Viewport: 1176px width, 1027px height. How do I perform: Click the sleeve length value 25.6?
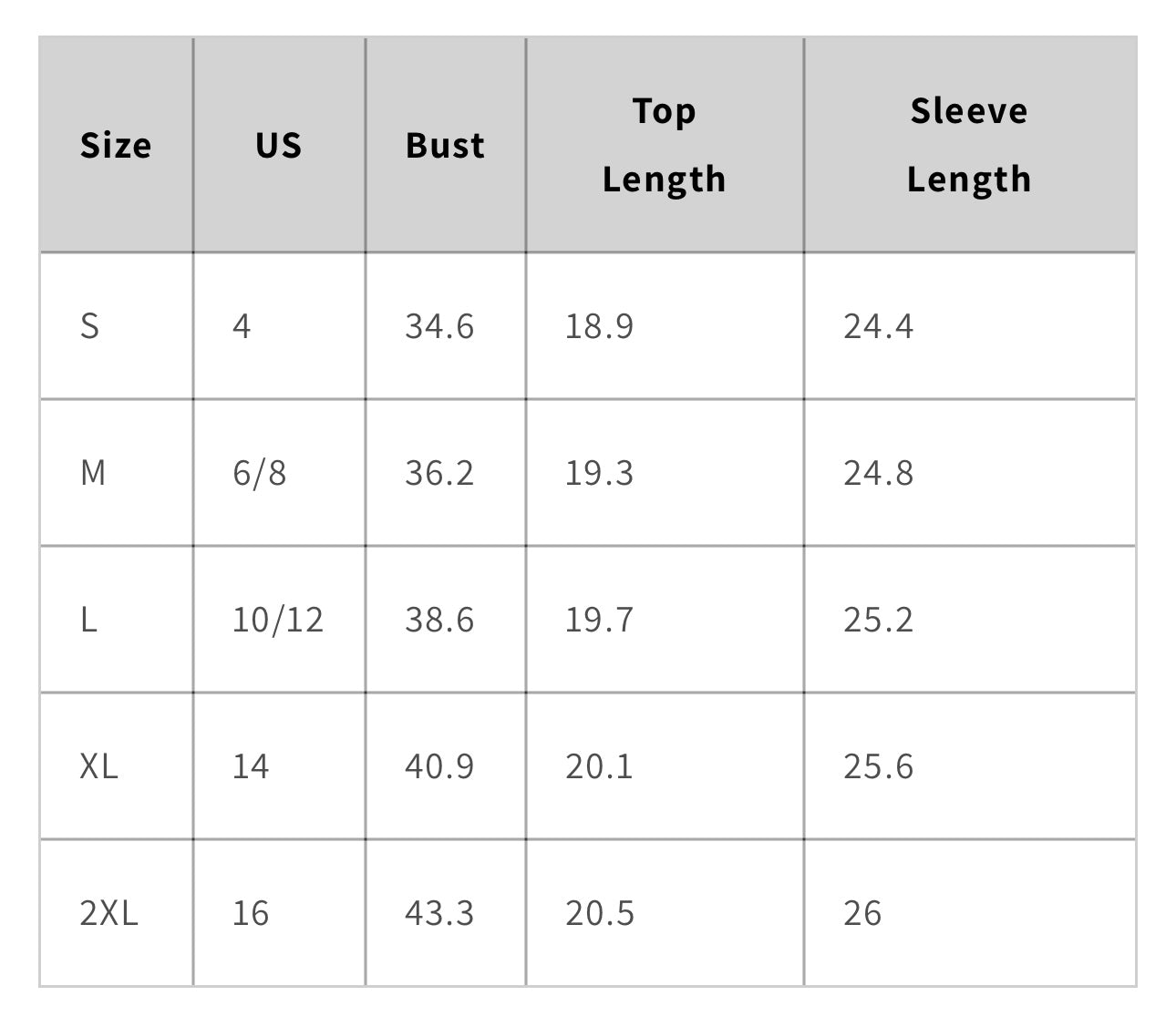click(878, 766)
